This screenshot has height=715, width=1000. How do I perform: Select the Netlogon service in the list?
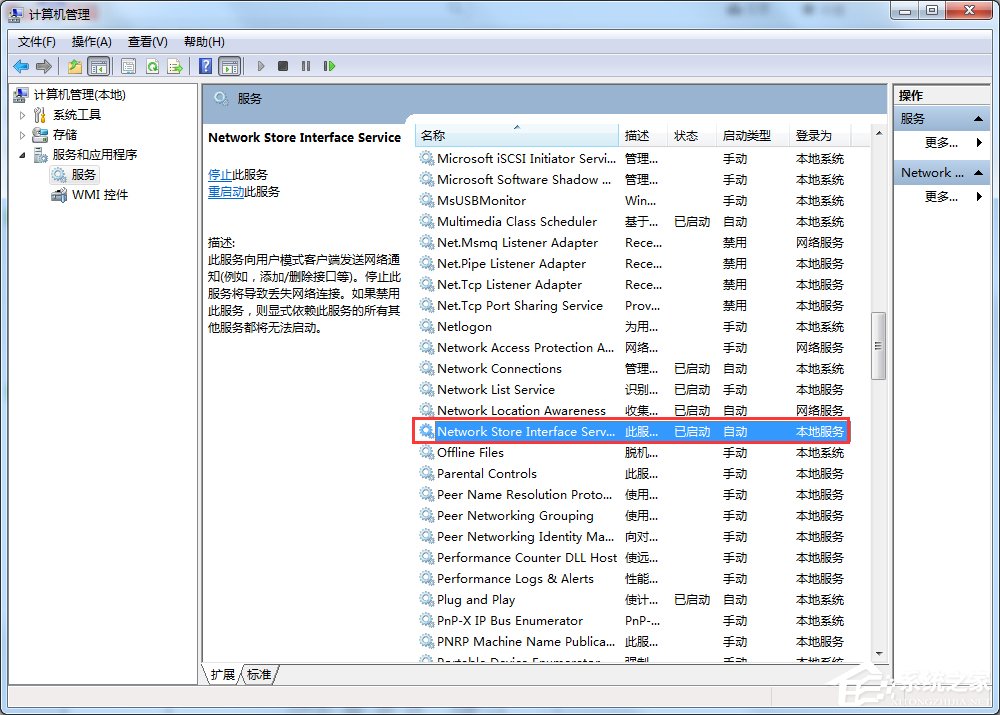pyautogui.click(x=467, y=326)
